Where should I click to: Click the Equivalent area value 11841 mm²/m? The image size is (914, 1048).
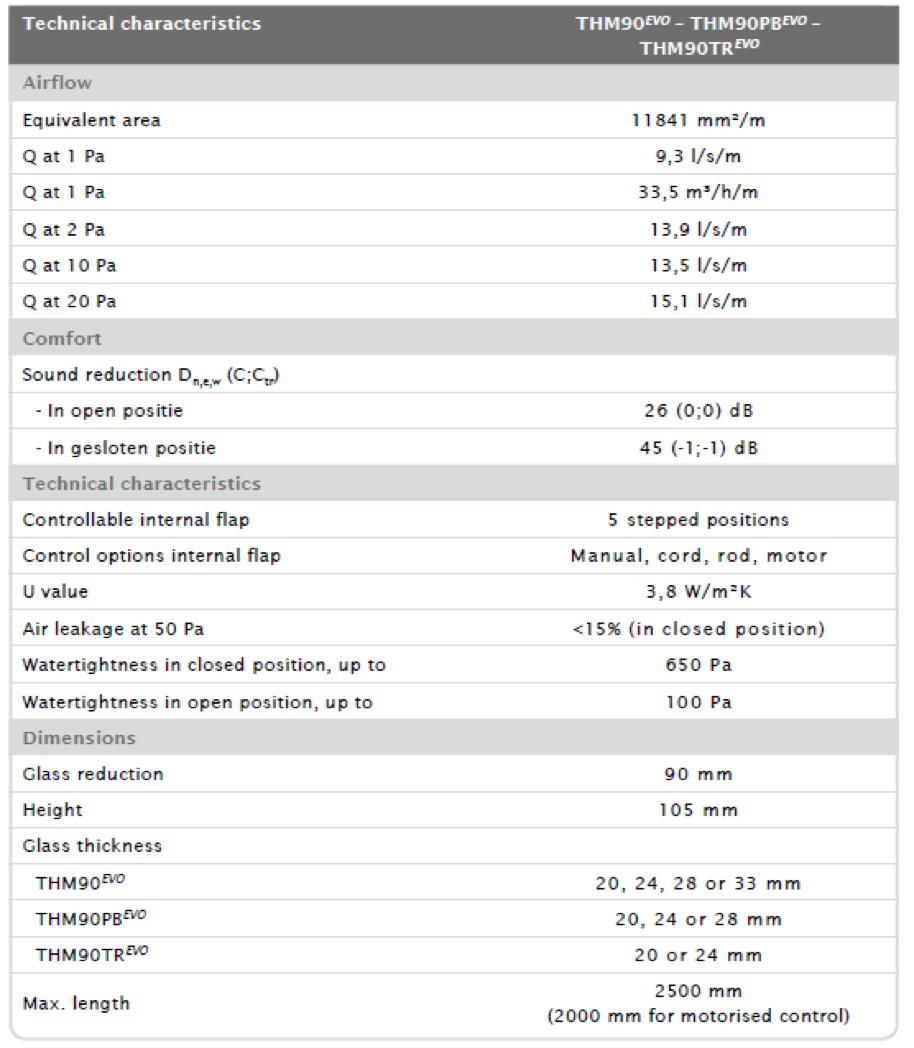(x=698, y=120)
